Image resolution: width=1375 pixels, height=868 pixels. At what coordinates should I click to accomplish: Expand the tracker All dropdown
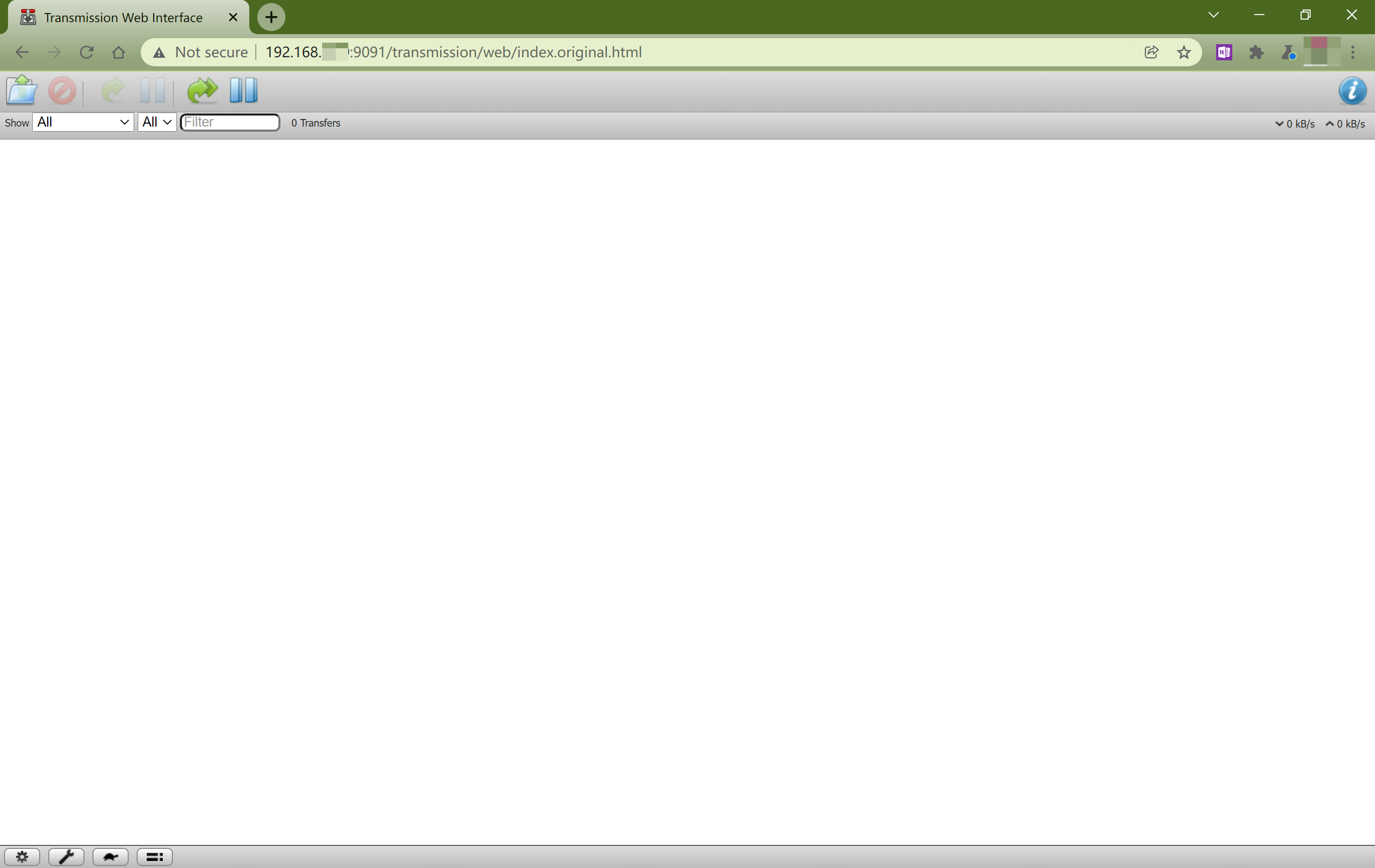tap(156, 122)
